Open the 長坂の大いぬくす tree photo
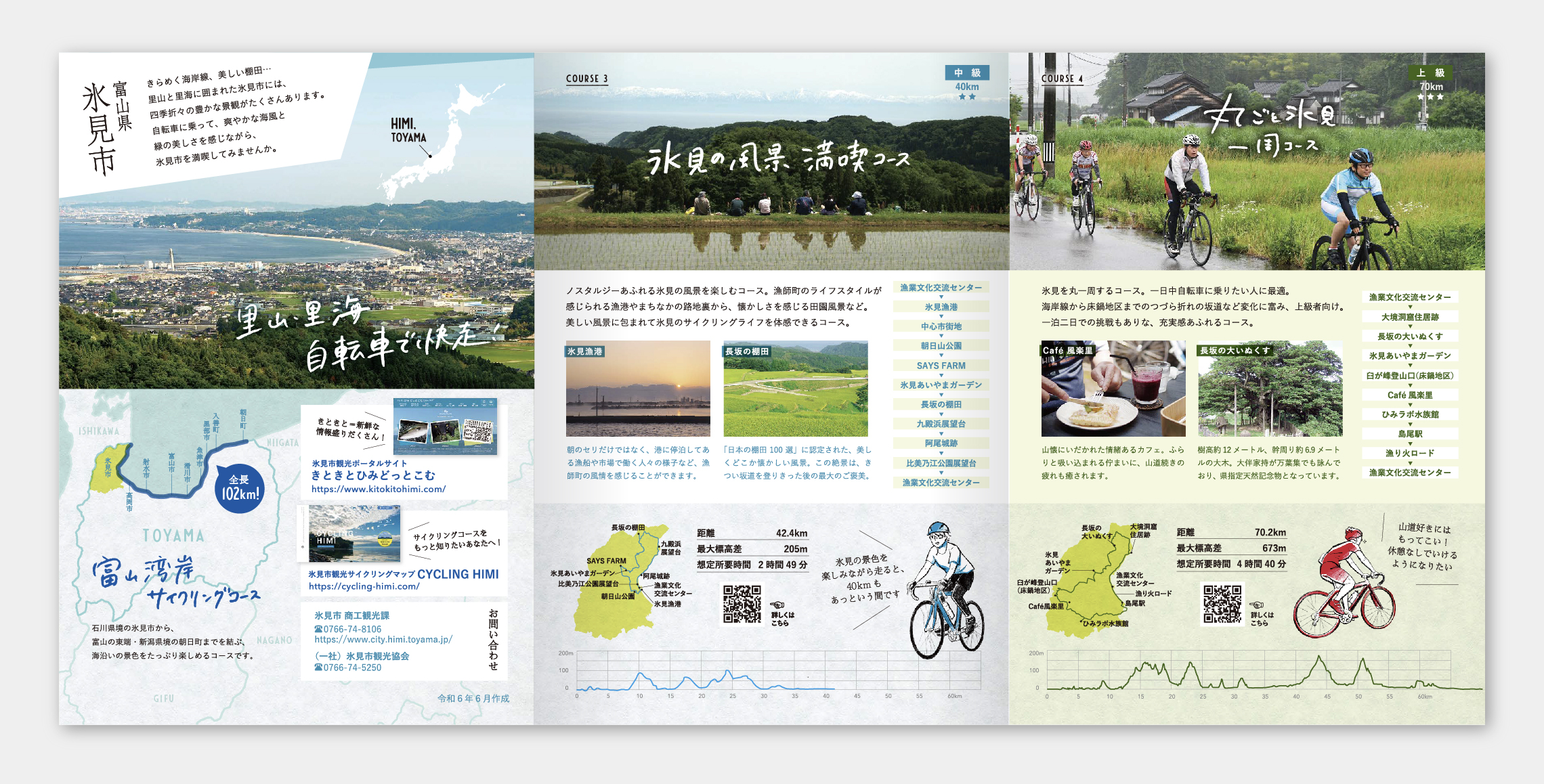Screen dimensions: 1544x784 [x=1270, y=389]
